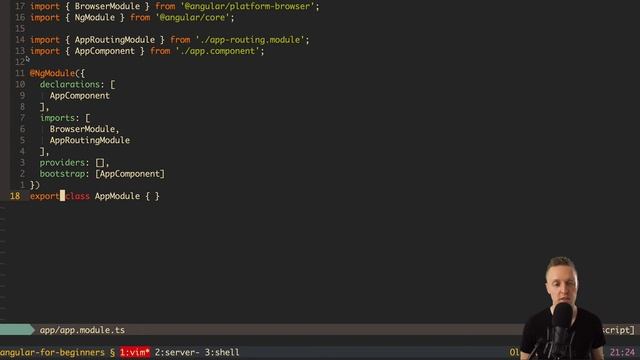Click the 'providers' property key
This screenshot has width=640, height=360.
[62, 162]
